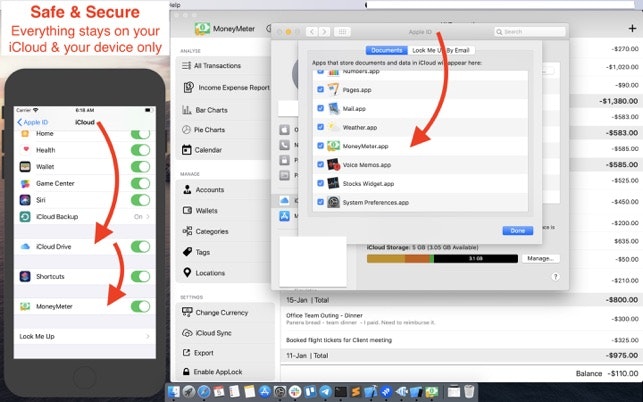Screen dimensions: 643x402
Task: Go forward in System Preferences window
Action: pos(324,32)
